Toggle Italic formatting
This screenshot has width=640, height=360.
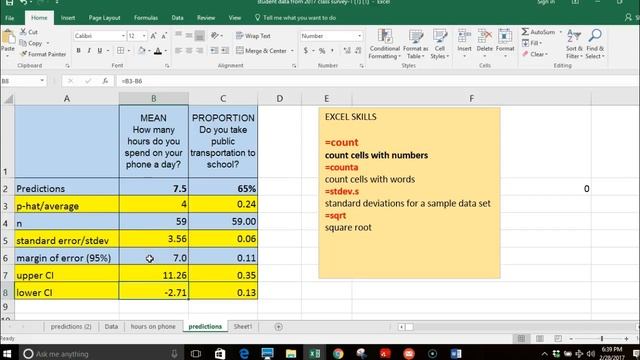click(x=89, y=51)
